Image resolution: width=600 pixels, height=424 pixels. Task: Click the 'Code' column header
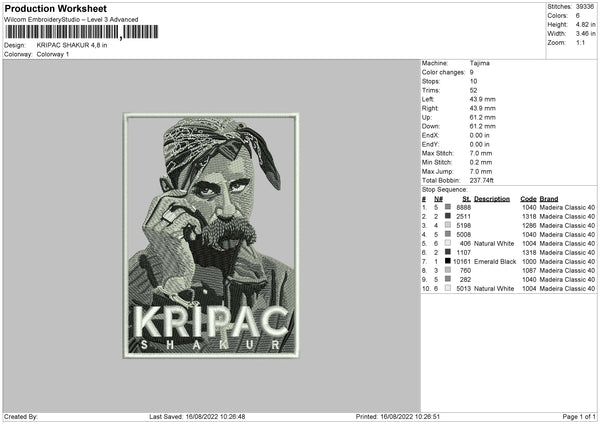click(x=528, y=199)
